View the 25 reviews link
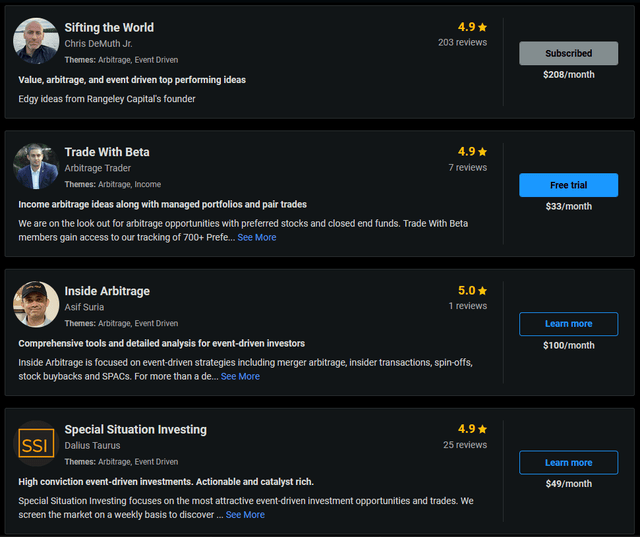This screenshot has height=537, width=640. [x=465, y=445]
